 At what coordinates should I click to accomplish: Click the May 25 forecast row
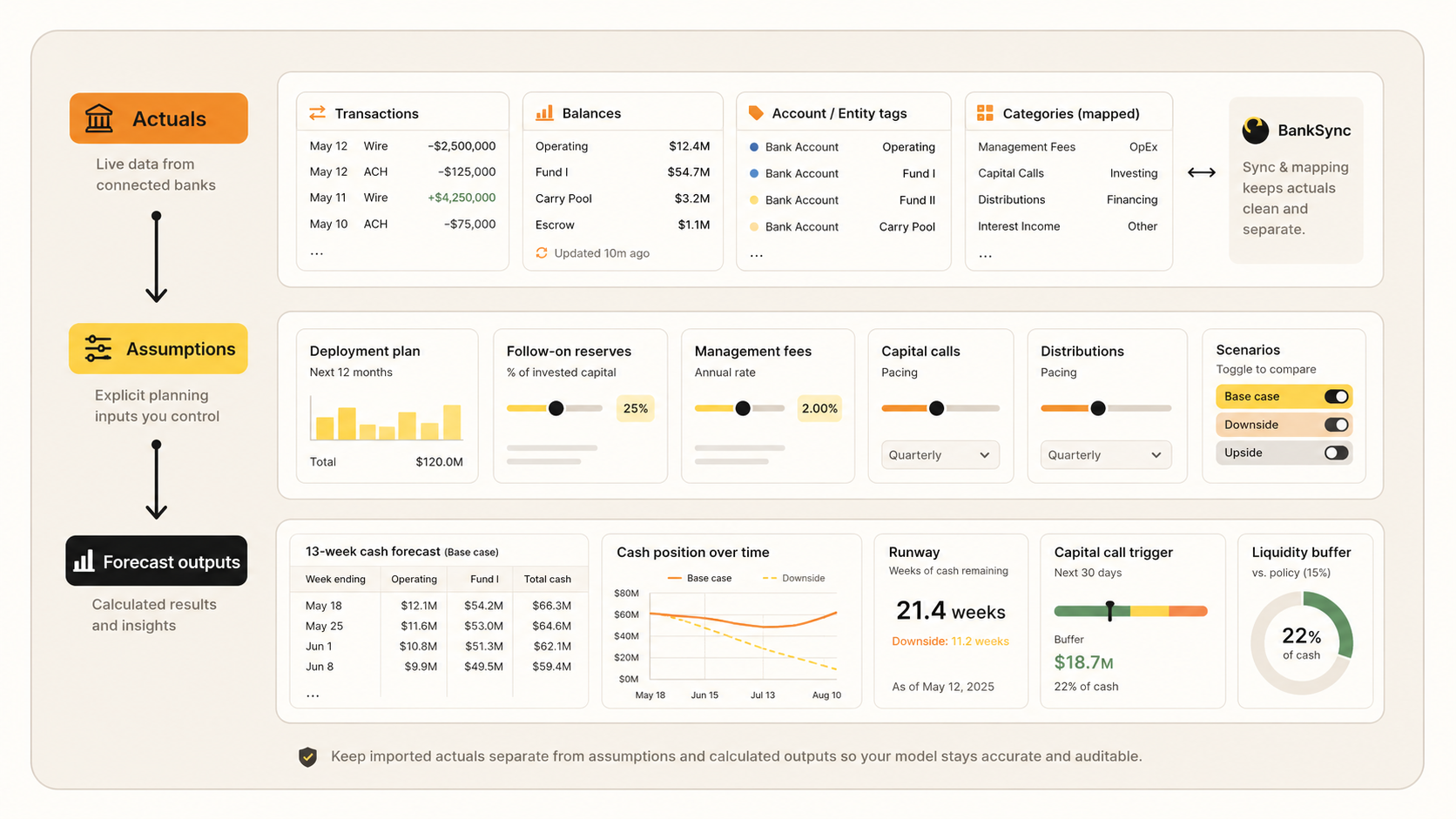[439, 626]
